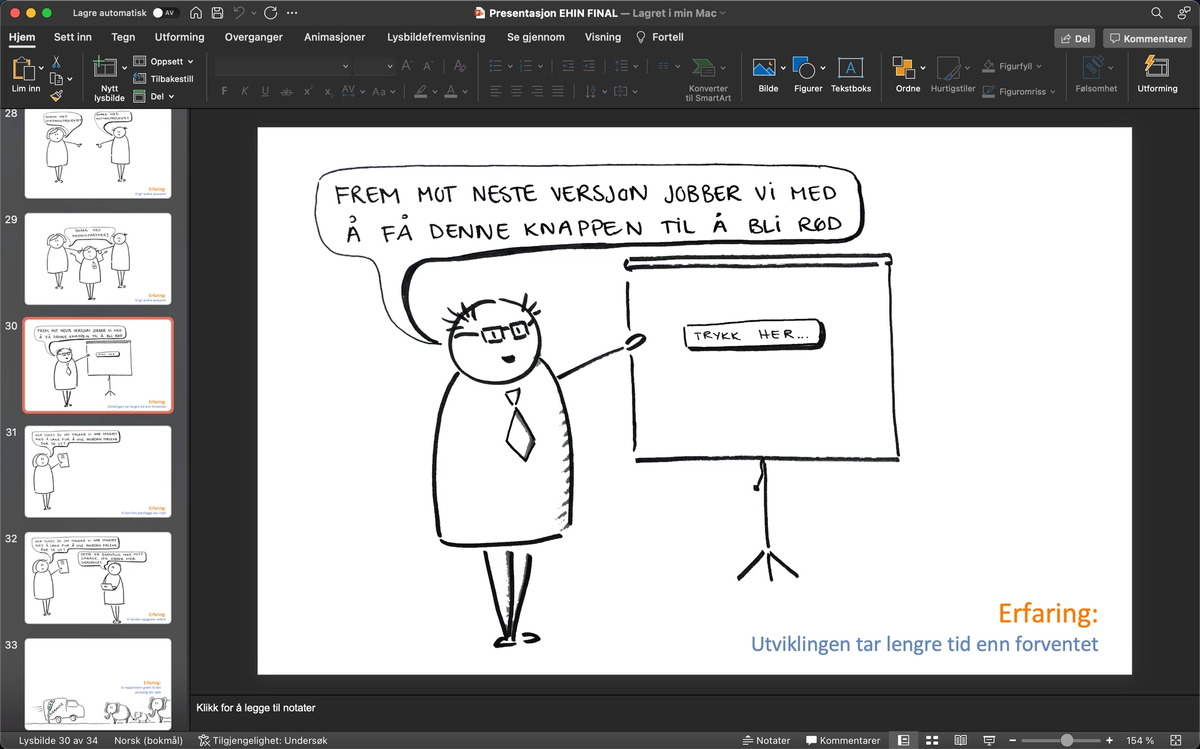Paste using the Lim inn clipboard icon
The image size is (1200, 749).
[25, 69]
